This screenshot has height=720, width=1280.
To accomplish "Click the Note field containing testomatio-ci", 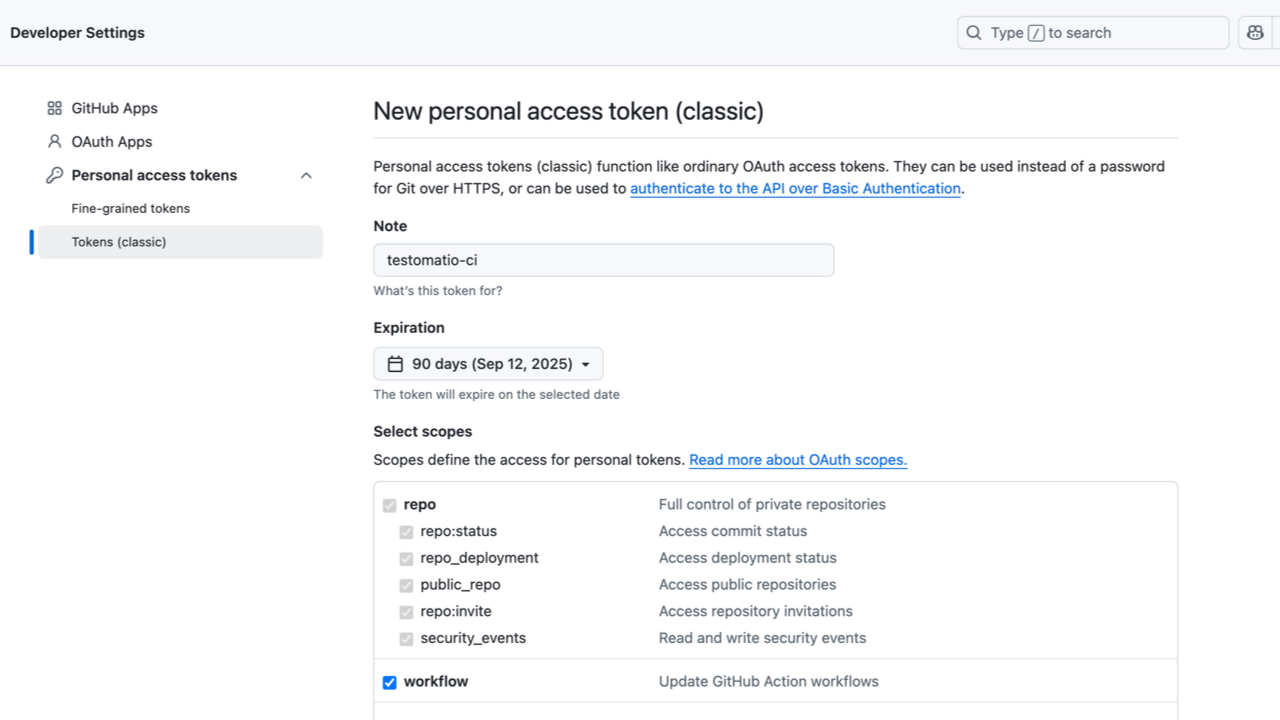I will [x=603, y=259].
